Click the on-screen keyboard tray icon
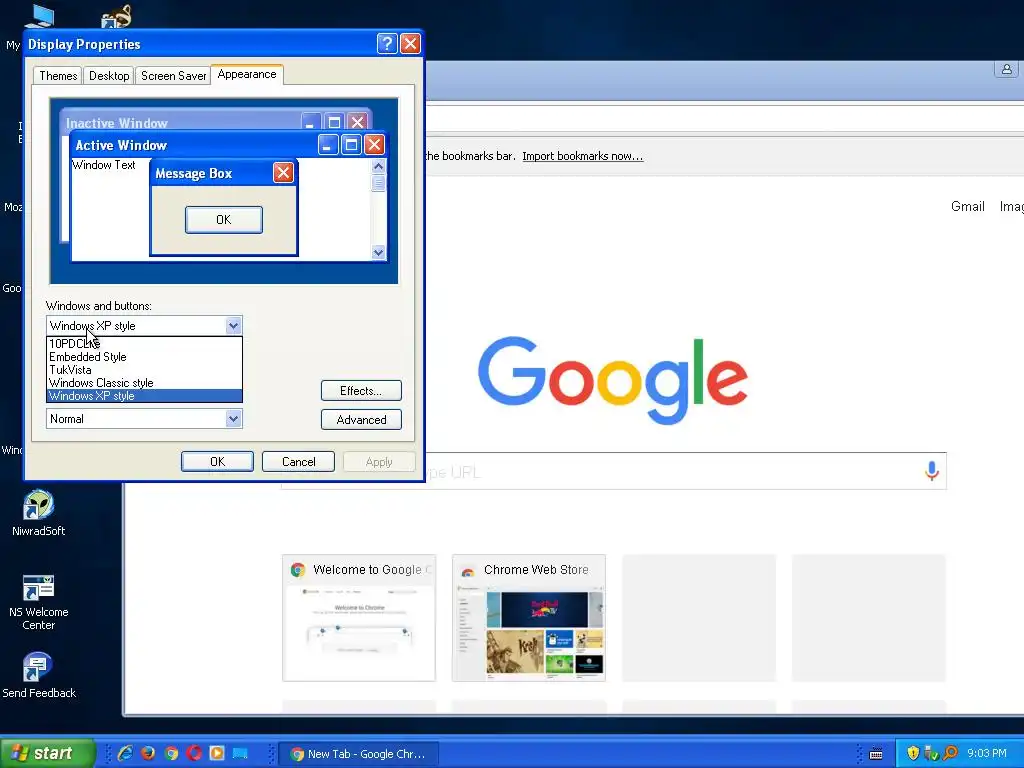 (876, 754)
